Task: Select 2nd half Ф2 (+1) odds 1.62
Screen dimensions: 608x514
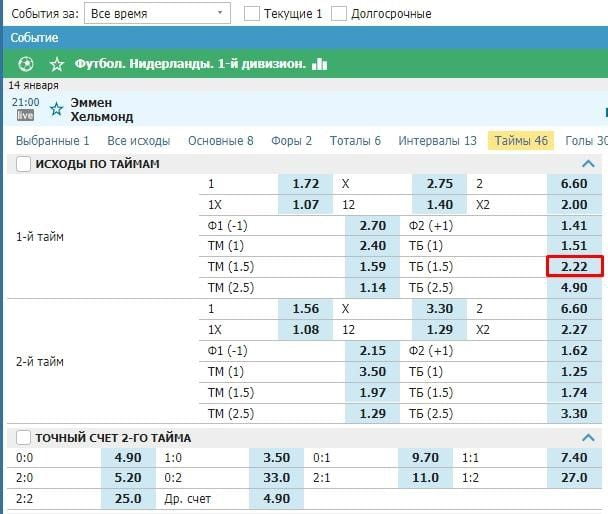Action: pyautogui.click(x=574, y=350)
